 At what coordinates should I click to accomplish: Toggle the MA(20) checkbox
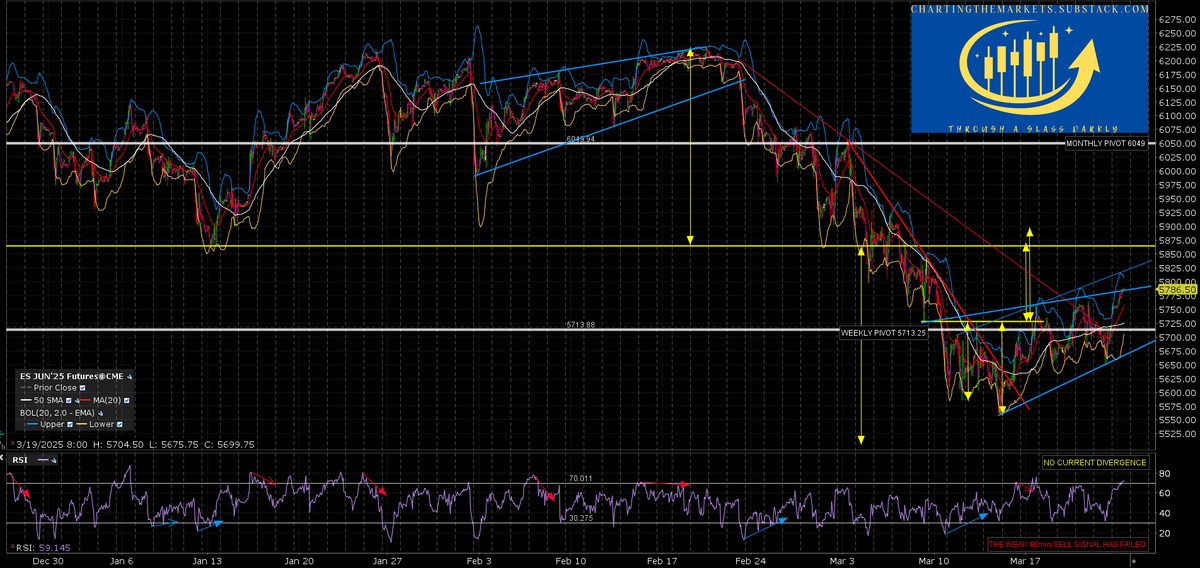pos(127,400)
